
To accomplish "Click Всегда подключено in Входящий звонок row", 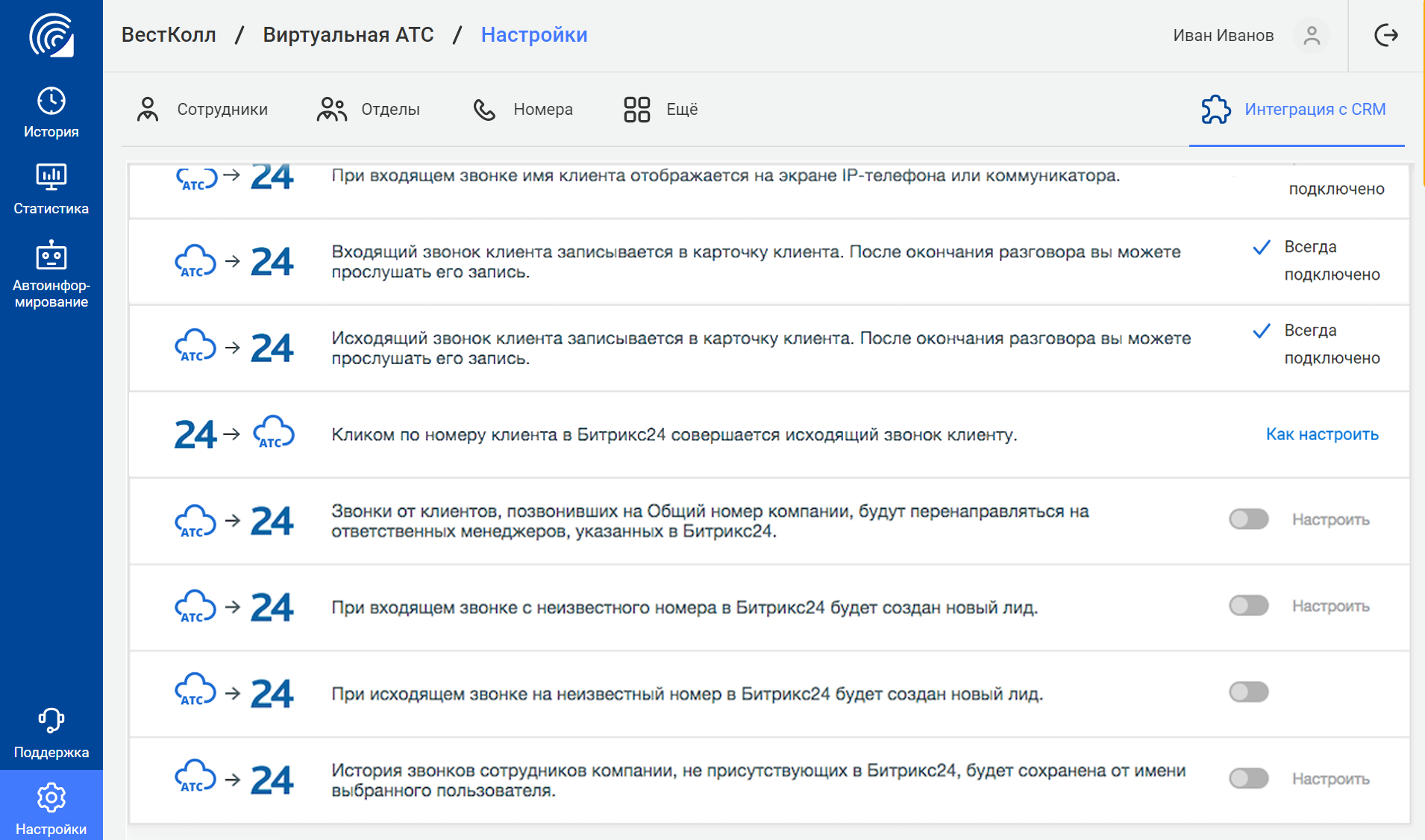I will pyautogui.click(x=1332, y=261).
